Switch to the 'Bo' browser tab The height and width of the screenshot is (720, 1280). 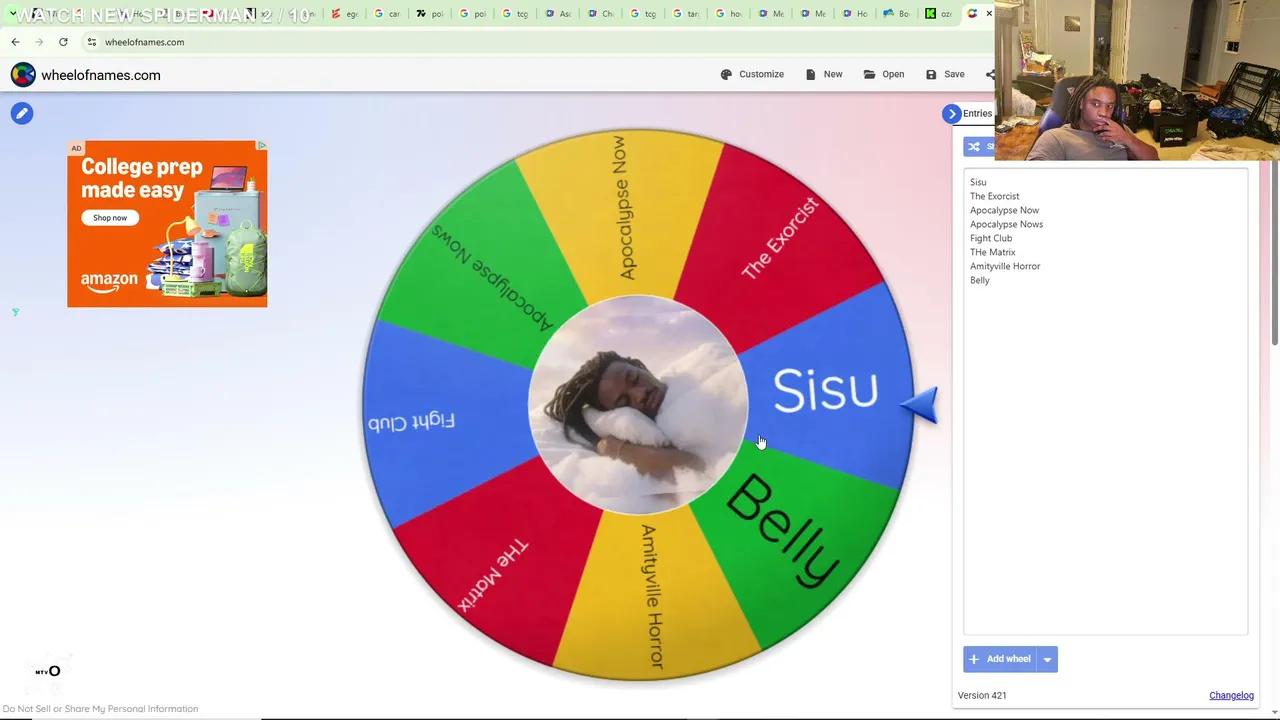(x=897, y=14)
